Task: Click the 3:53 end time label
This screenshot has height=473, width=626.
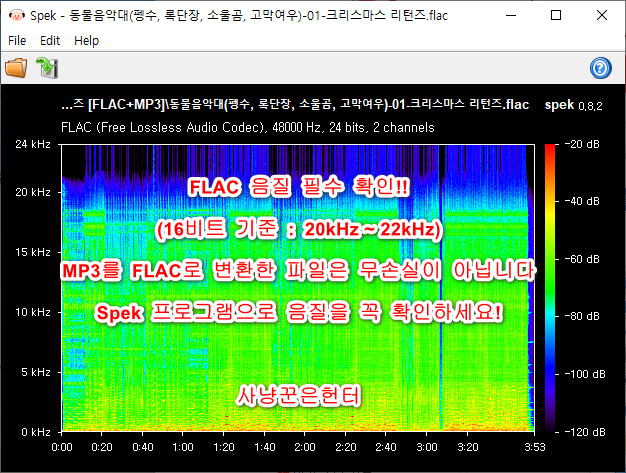Action: (535, 447)
